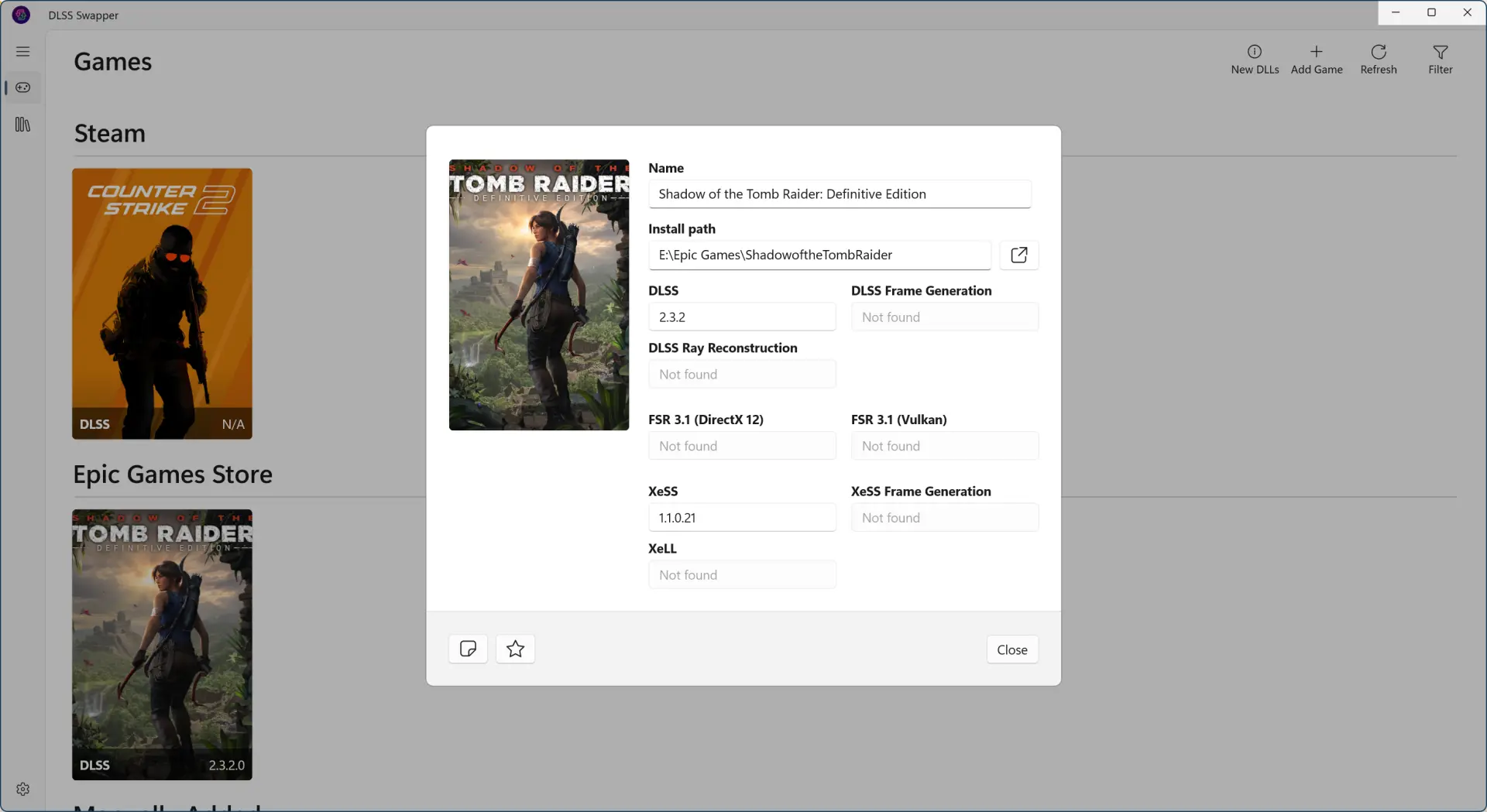The height and width of the screenshot is (812, 1487).
Task: Open install path folder in explorer
Action: tap(1019, 255)
